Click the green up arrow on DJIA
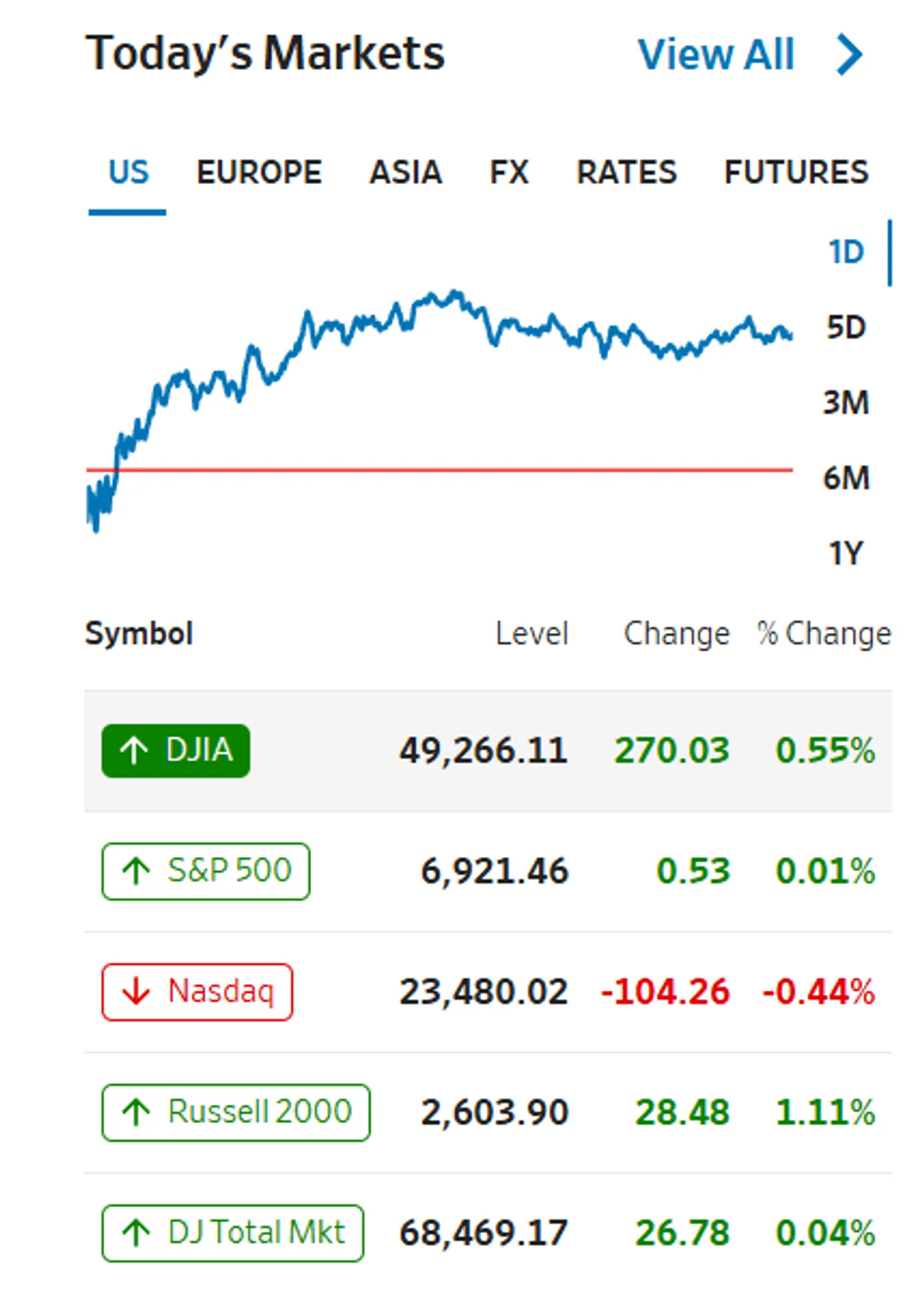924x1303 pixels. click(x=134, y=750)
